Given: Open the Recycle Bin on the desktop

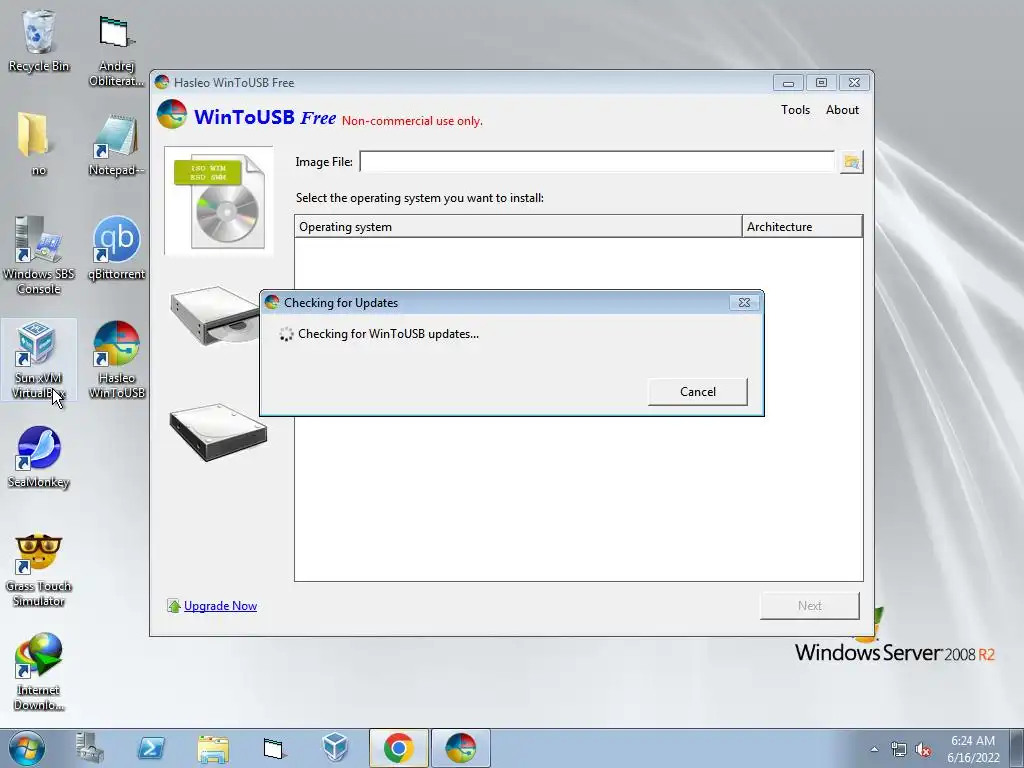Looking at the screenshot, I should (39, 41).
